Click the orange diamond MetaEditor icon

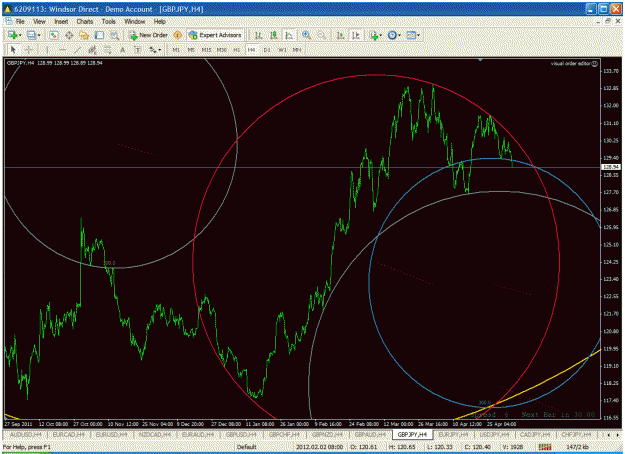pos(178,35)
